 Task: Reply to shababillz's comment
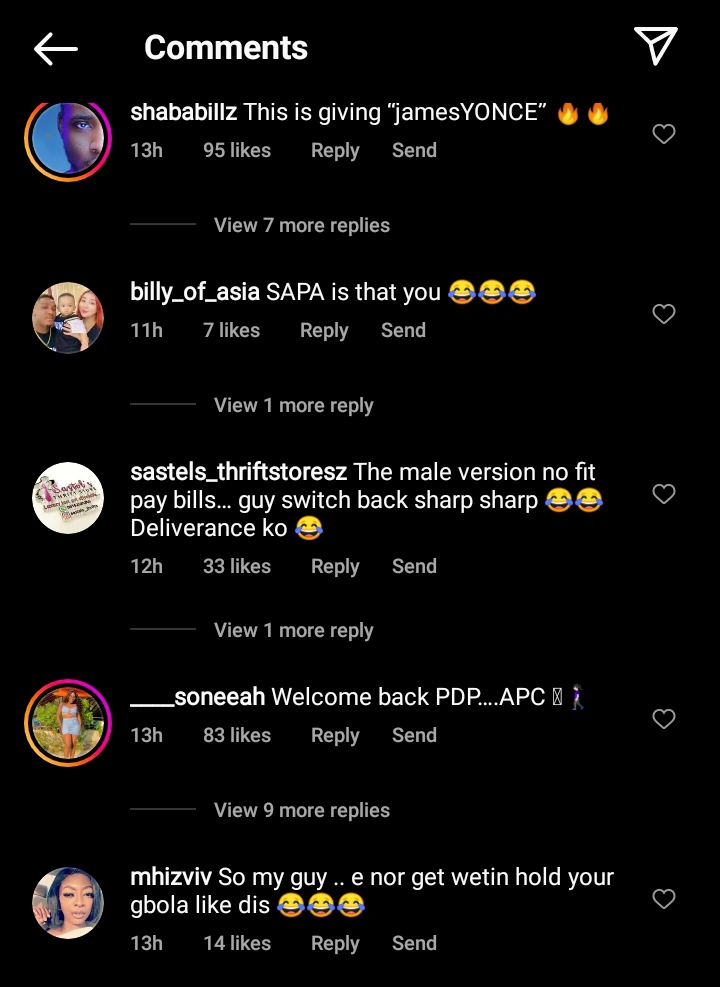click(335, 150)
